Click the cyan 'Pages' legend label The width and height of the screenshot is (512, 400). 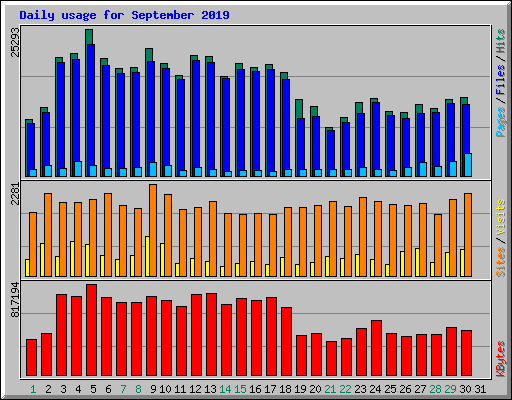(501, 122)
